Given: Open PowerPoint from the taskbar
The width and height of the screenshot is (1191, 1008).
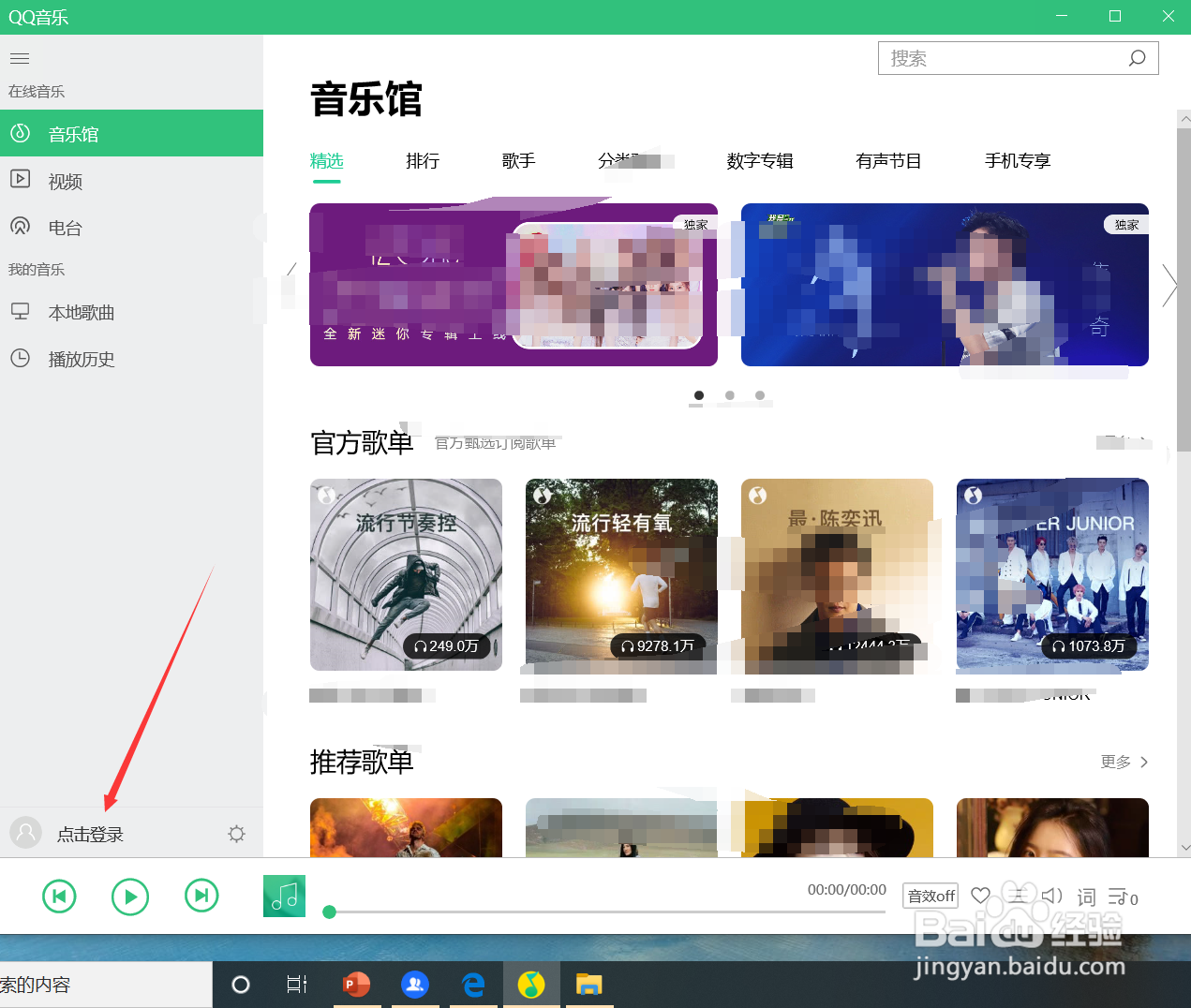Looking at the screenshot, I should 356,985.
